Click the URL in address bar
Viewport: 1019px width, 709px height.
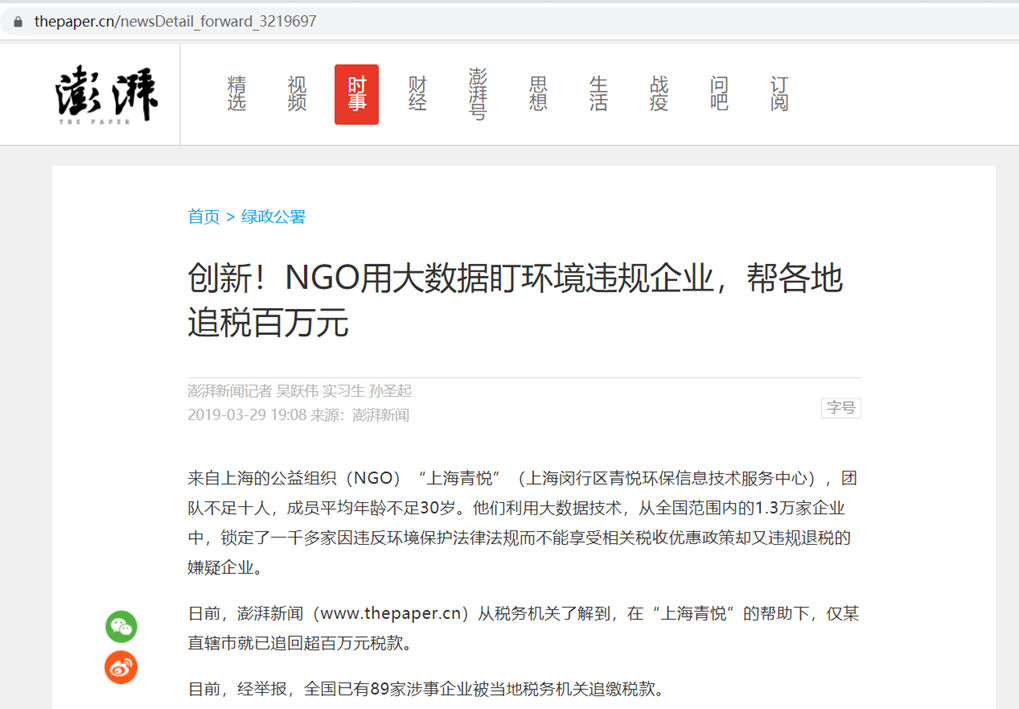click(175, 21)
